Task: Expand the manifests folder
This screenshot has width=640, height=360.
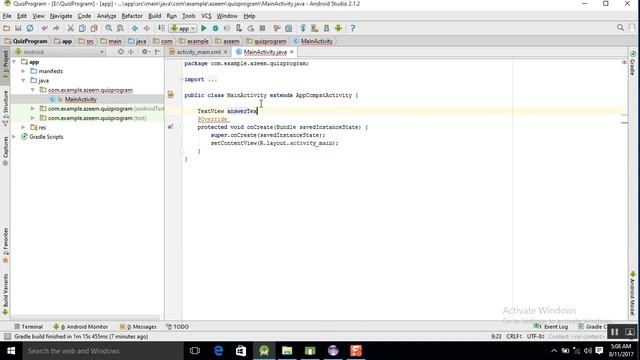Action: point(23,71)
